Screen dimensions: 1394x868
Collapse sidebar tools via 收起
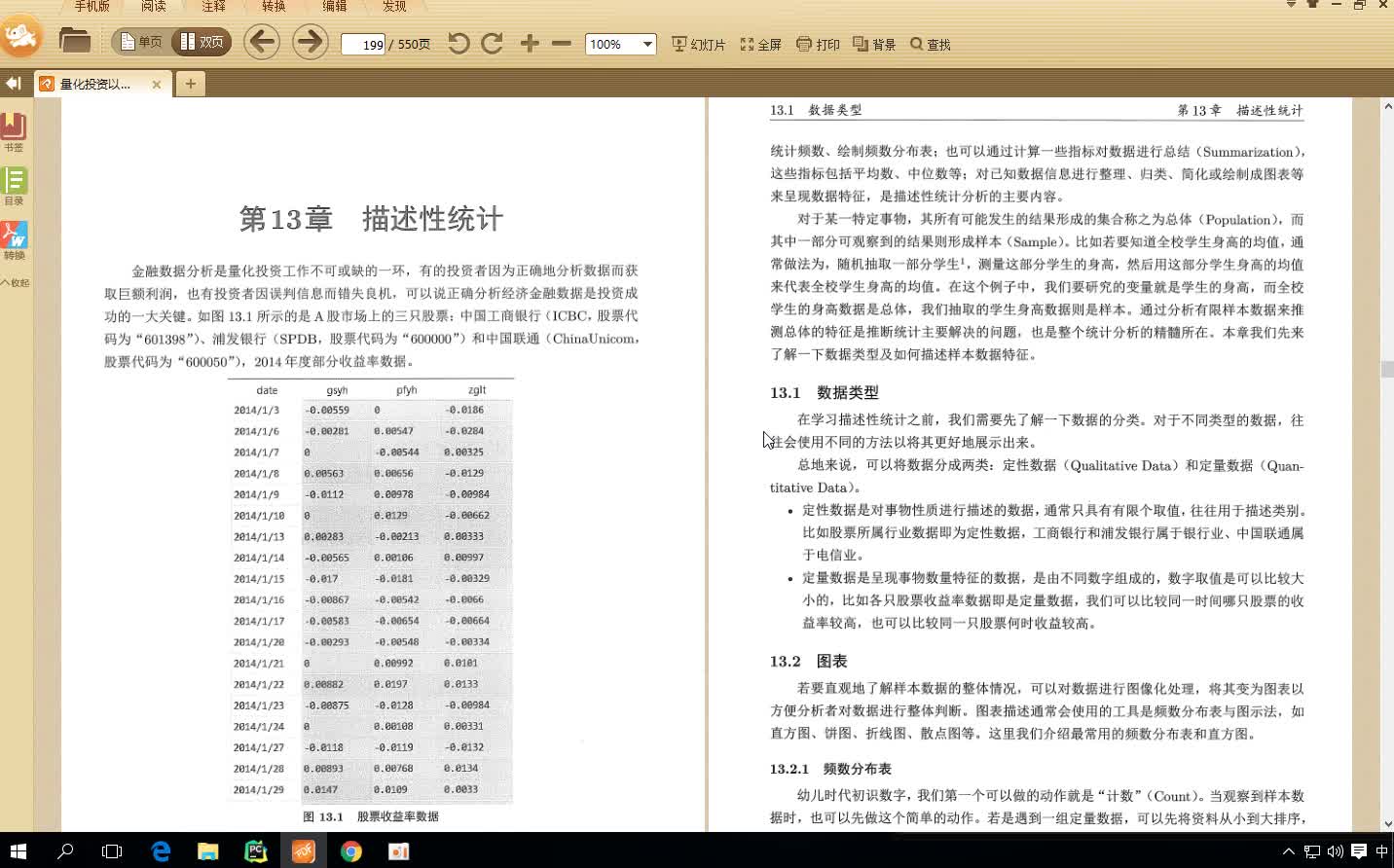point(15,282)
